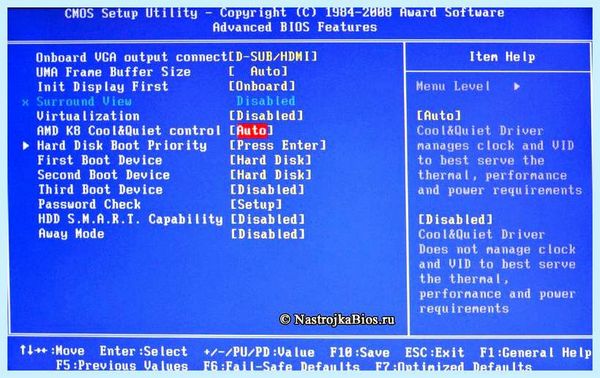This screenshot has width=600, height=378.
Task: Open the red highlighted [Auto] value
Action: (x=252, y=130)
